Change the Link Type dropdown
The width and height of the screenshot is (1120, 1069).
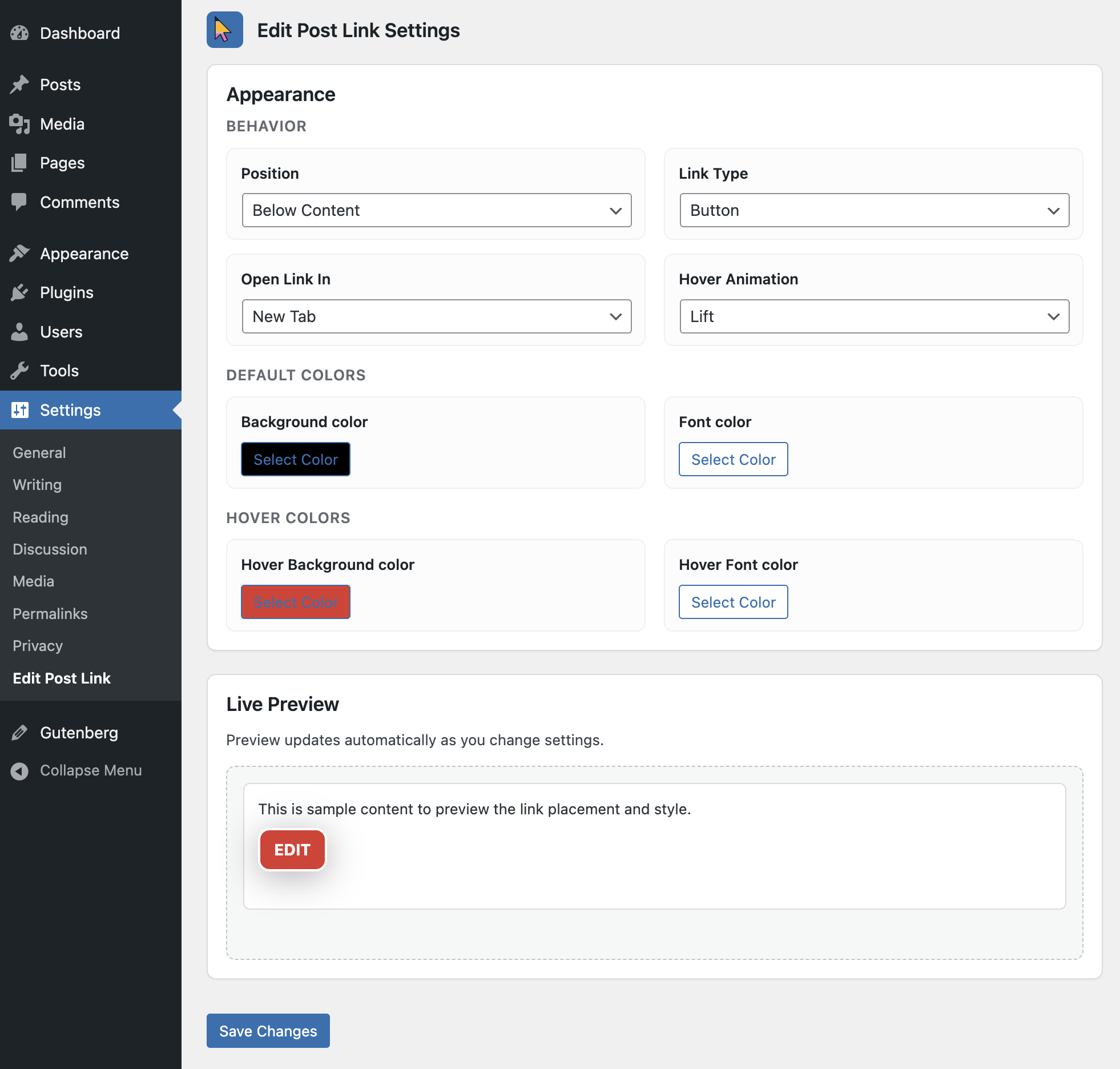pos(874,210)
